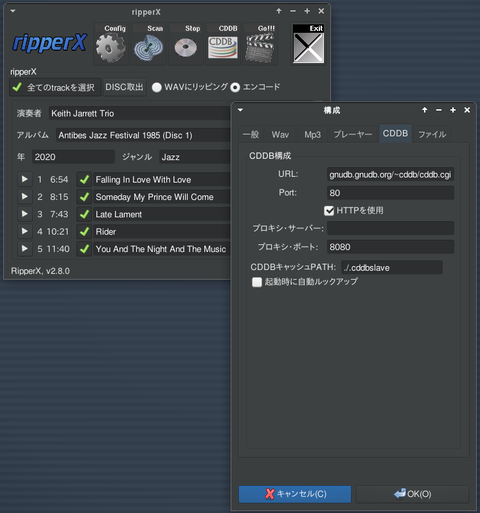This screenshot has height=513, width=480.
Task: Uncheck track 5 You And The Night
Action: pyautogui.click(x=84, y=249)
